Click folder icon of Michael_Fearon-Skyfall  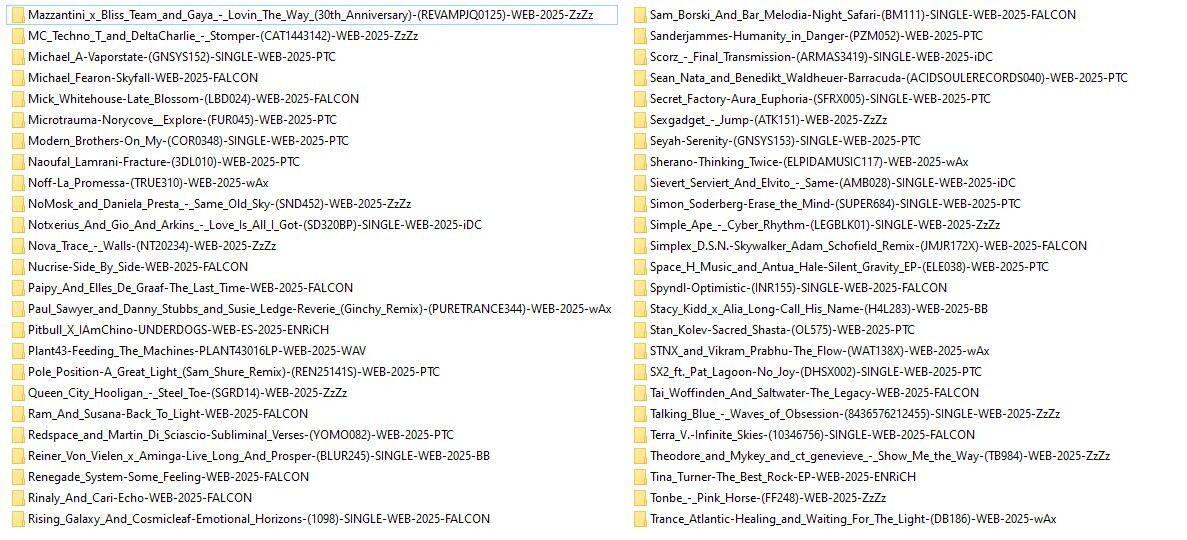(17, 77)
